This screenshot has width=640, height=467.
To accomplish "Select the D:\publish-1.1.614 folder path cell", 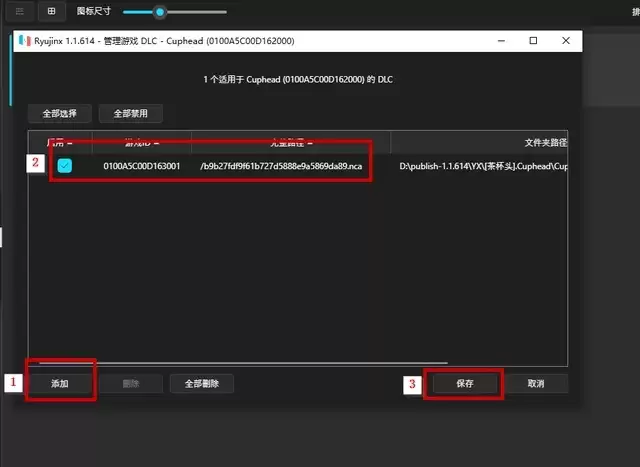I will (x=483, y=166).
